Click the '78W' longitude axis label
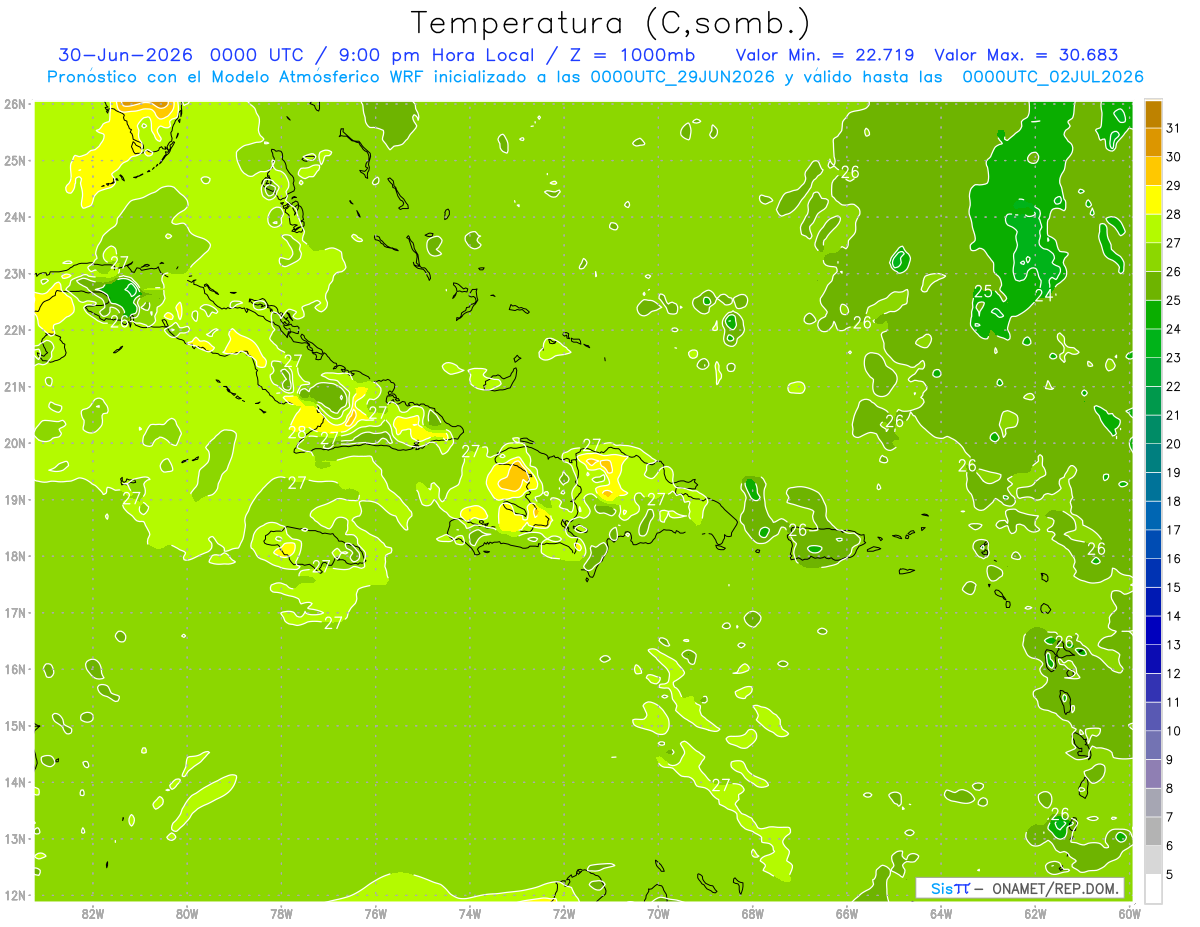1200x927 pixels. pos(281,912)
